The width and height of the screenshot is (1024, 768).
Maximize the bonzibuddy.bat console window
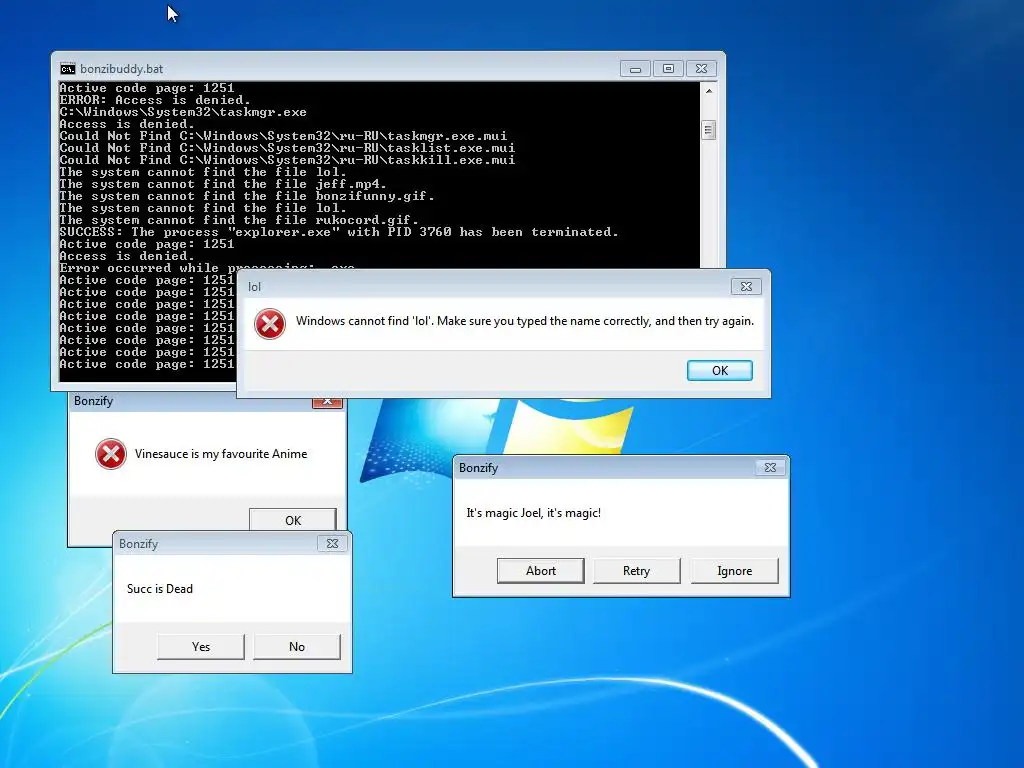668,69
